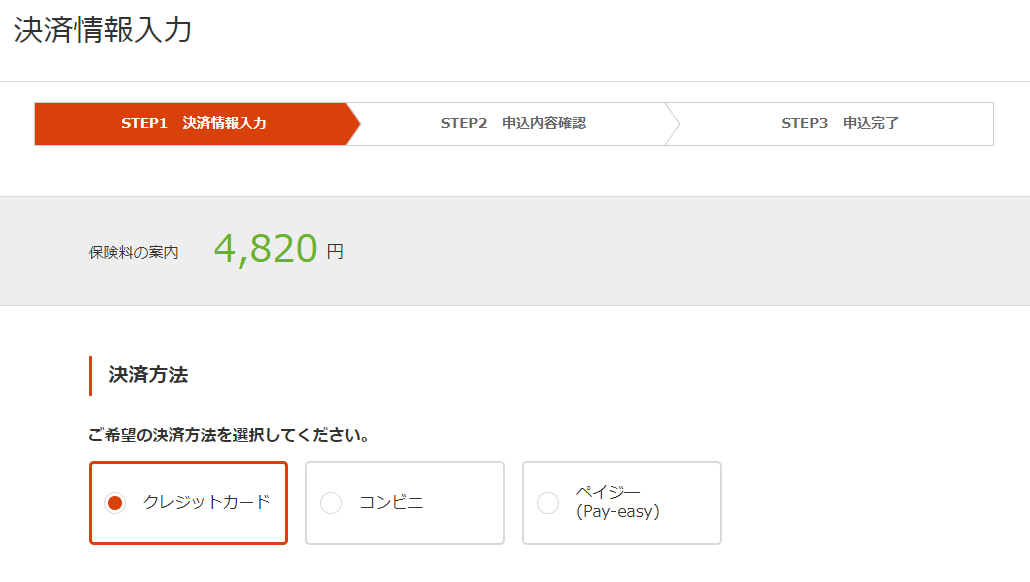Click the (Pay-easy) text in the third option

click(617, 512)
